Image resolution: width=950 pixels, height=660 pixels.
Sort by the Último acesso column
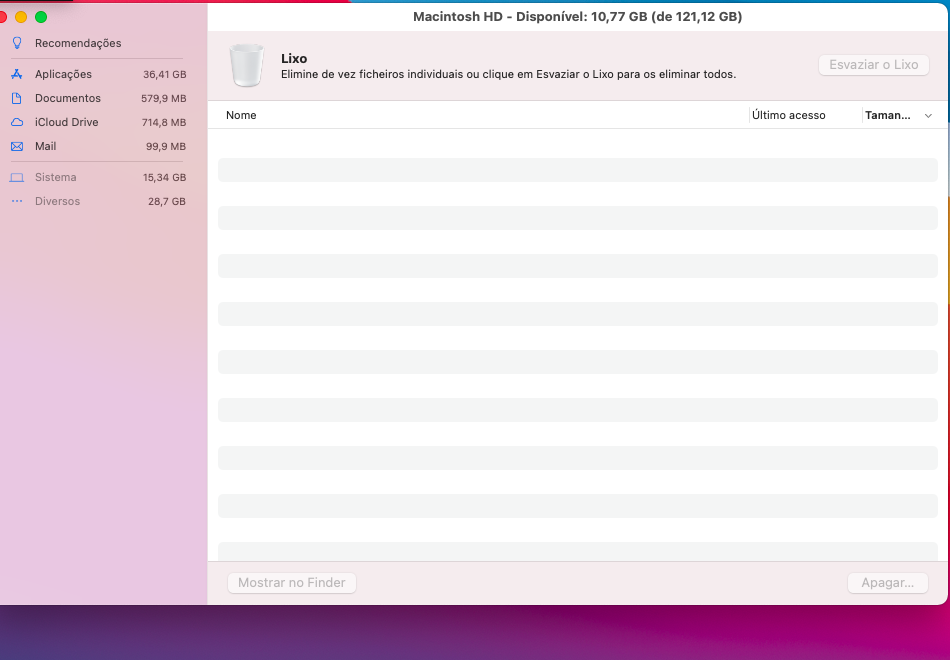point(788,115)
